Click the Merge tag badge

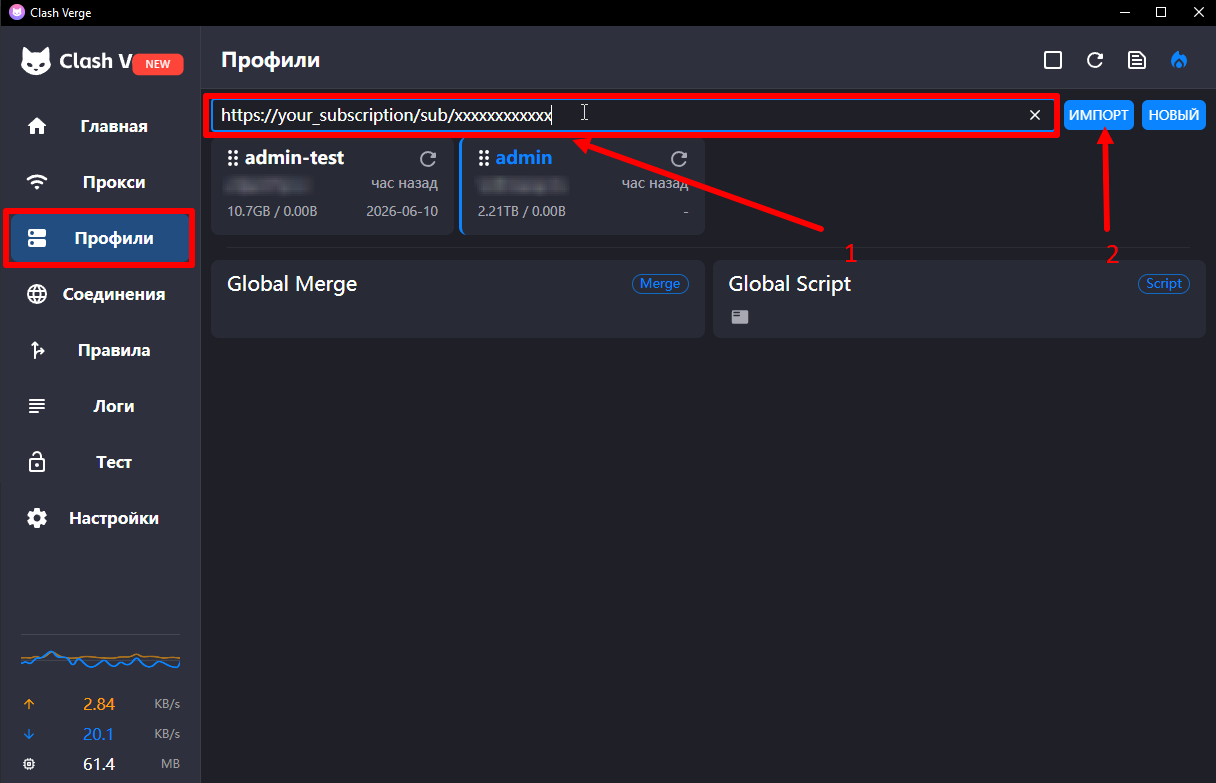coord(660,284)
